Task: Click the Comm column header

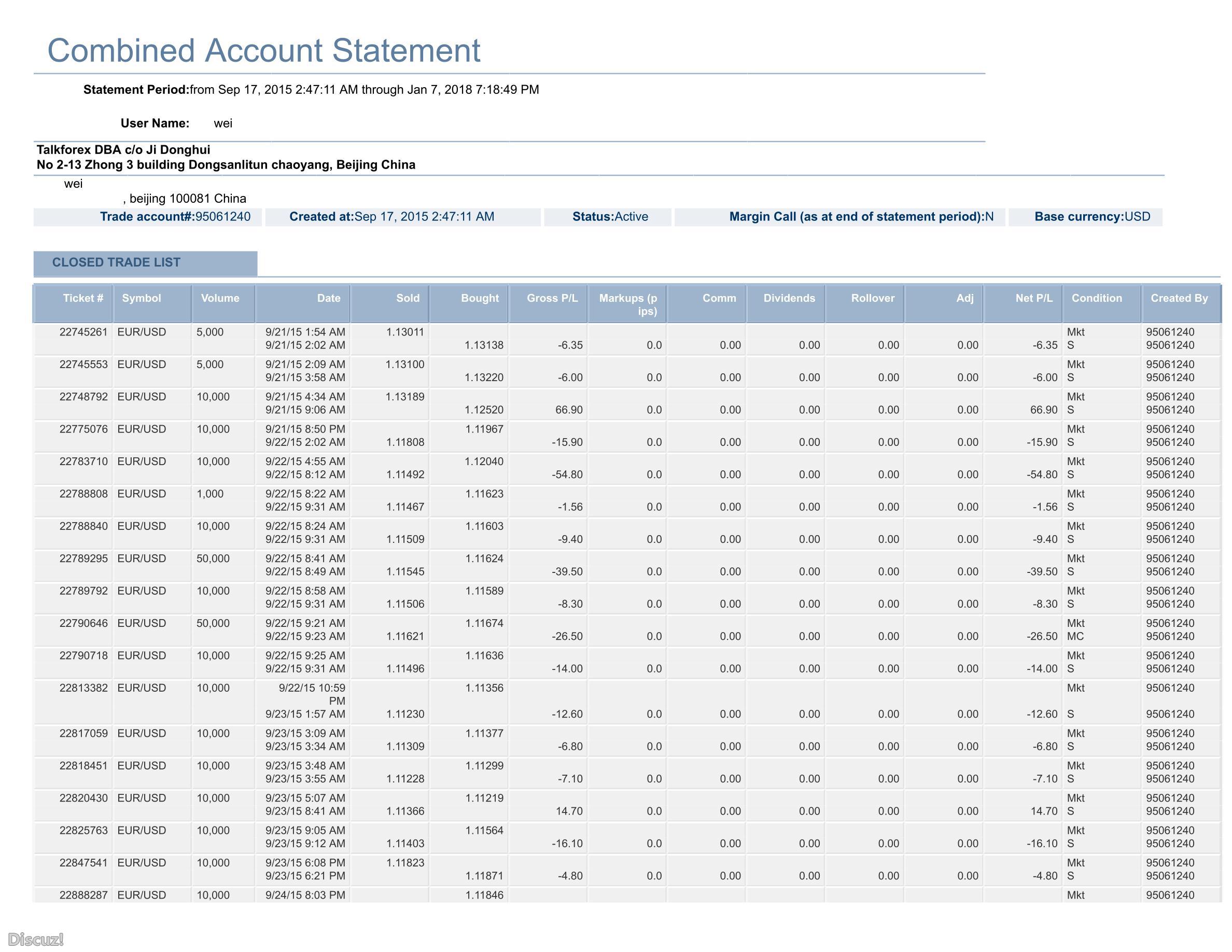Action: pyautogui.click(x=706, y=304)
